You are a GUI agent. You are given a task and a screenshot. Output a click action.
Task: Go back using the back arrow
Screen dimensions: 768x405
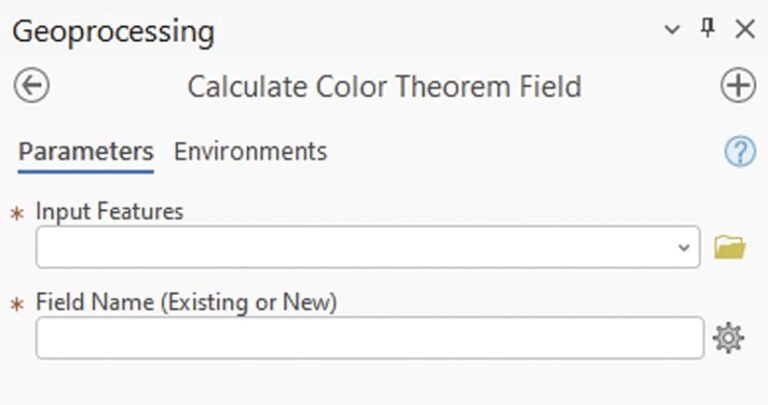[32, 86]
